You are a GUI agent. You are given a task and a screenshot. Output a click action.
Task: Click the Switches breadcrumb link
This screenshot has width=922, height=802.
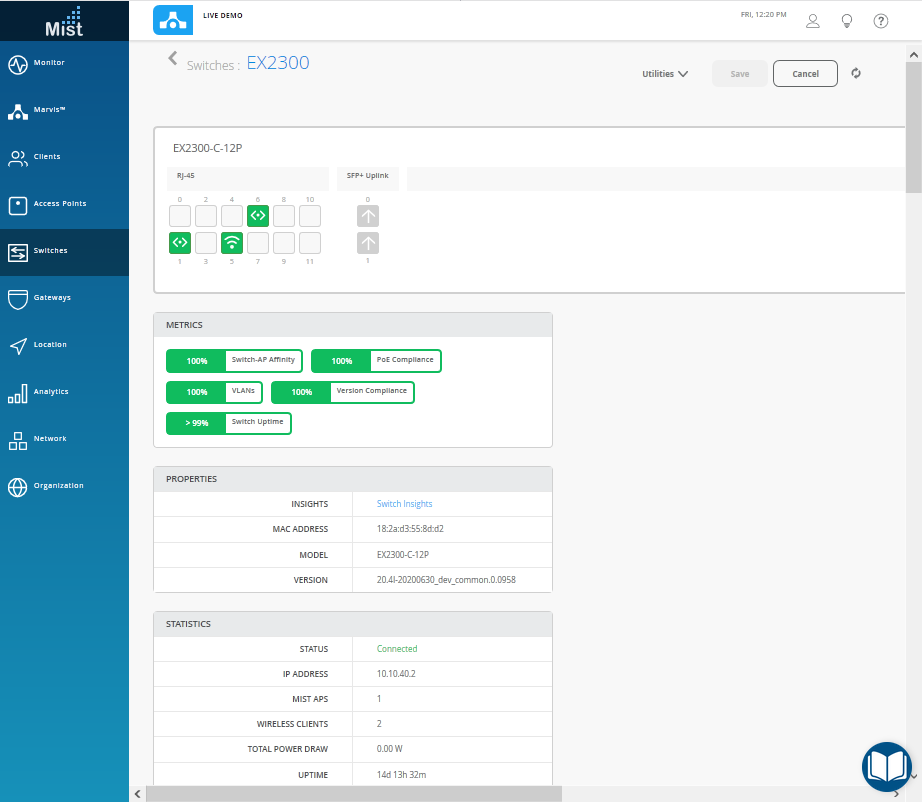point(211,65)
